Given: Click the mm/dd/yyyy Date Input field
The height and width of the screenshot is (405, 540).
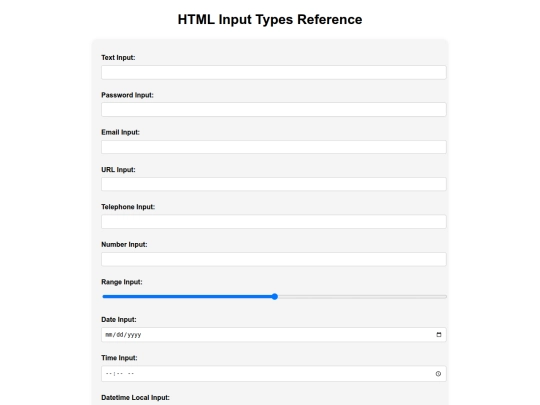Looking at the screenshot, I should tap(274, 335).
